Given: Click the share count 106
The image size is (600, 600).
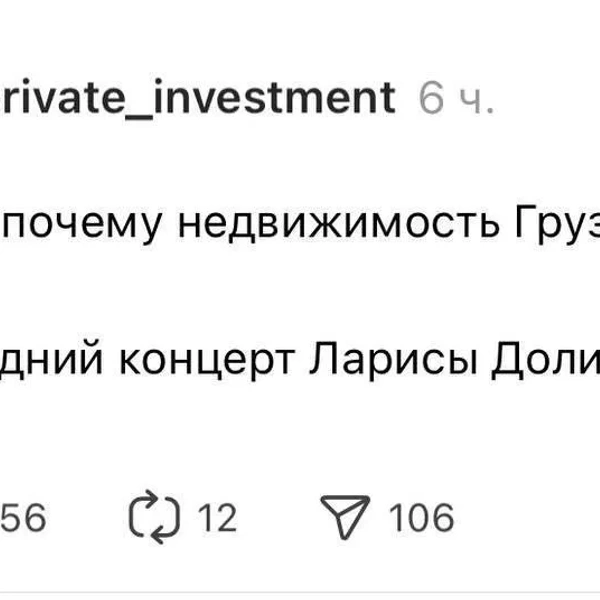Looking at the screenshot, I should point(420,518).
